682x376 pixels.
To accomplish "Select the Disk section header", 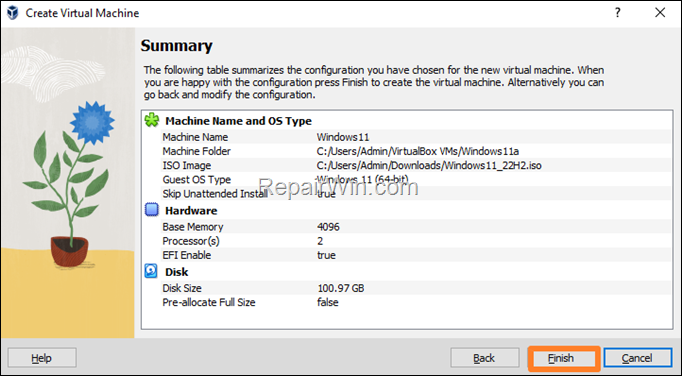I will point(176,272).
